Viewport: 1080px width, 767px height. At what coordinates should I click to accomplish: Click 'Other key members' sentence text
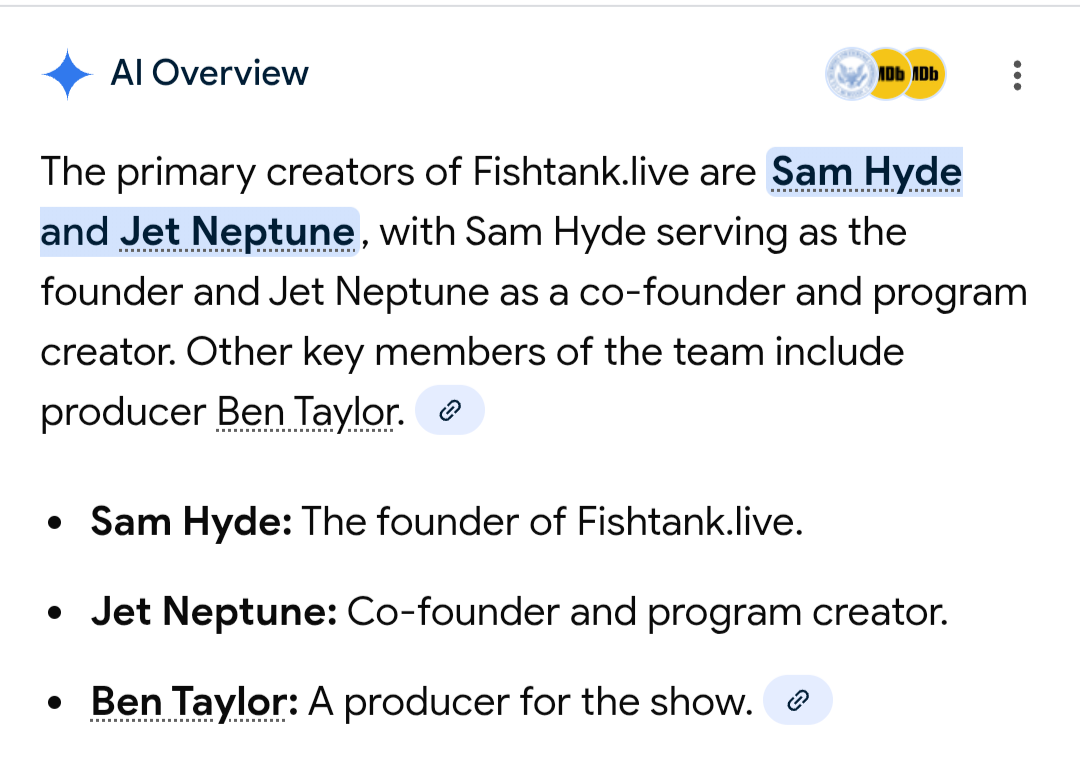coord(544,352)
